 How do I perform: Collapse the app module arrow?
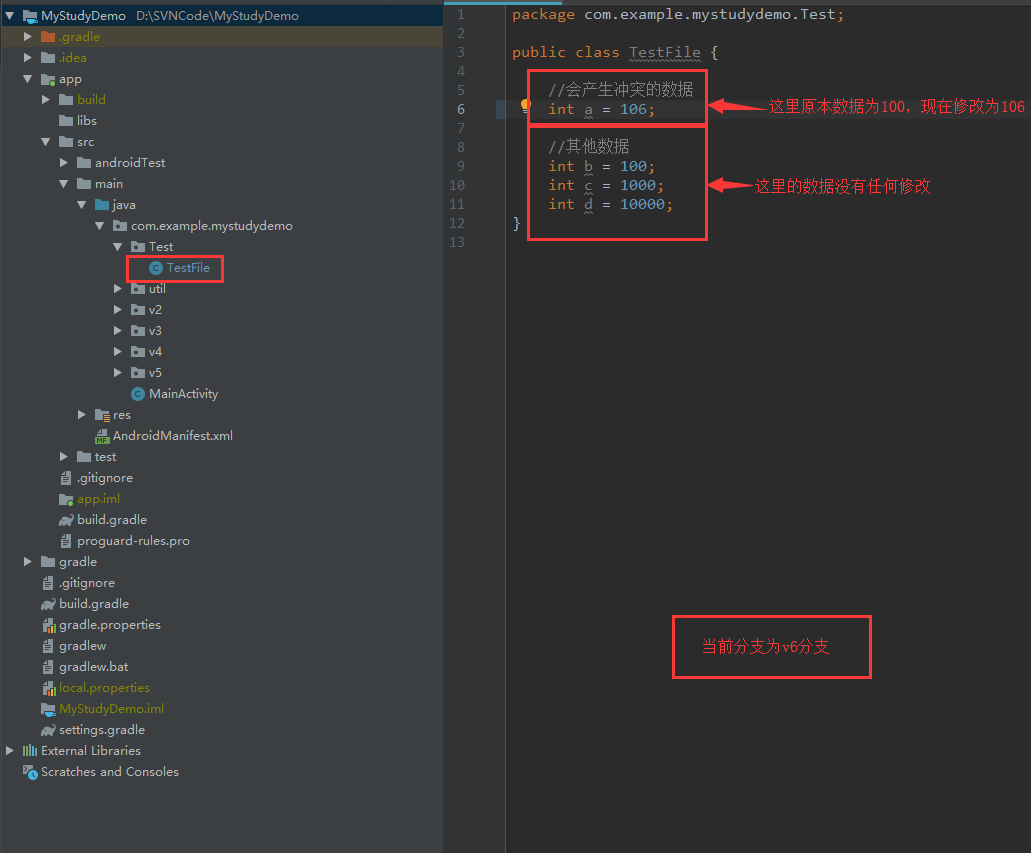[28, 78]
